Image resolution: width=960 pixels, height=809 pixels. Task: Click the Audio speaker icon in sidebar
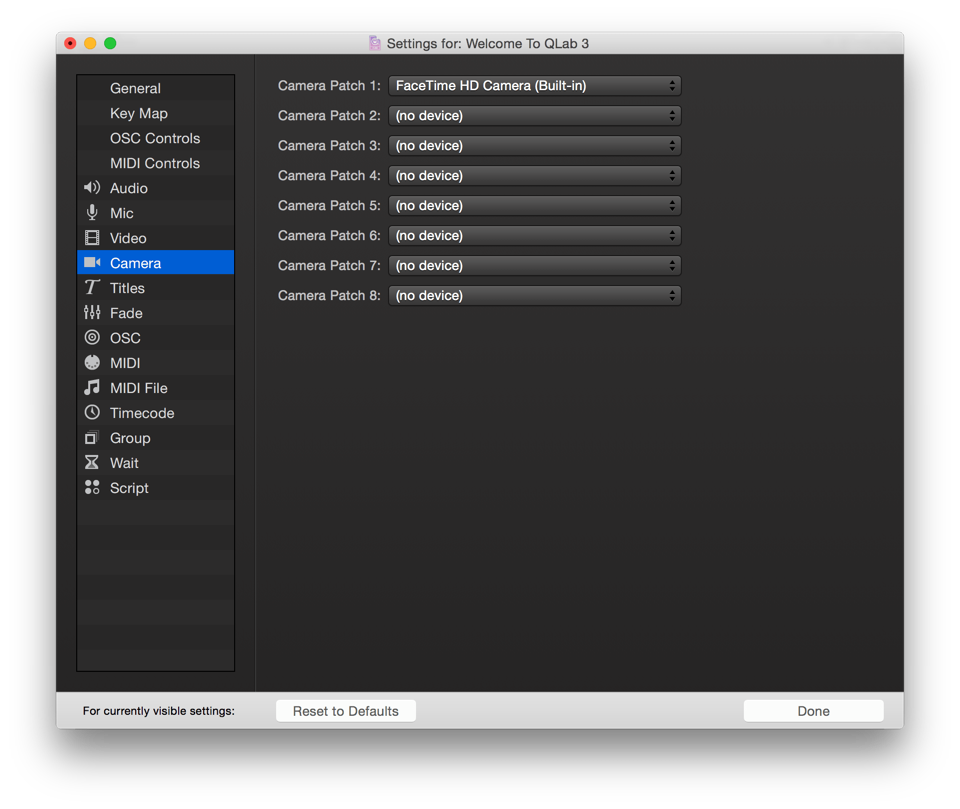[92, 188]
